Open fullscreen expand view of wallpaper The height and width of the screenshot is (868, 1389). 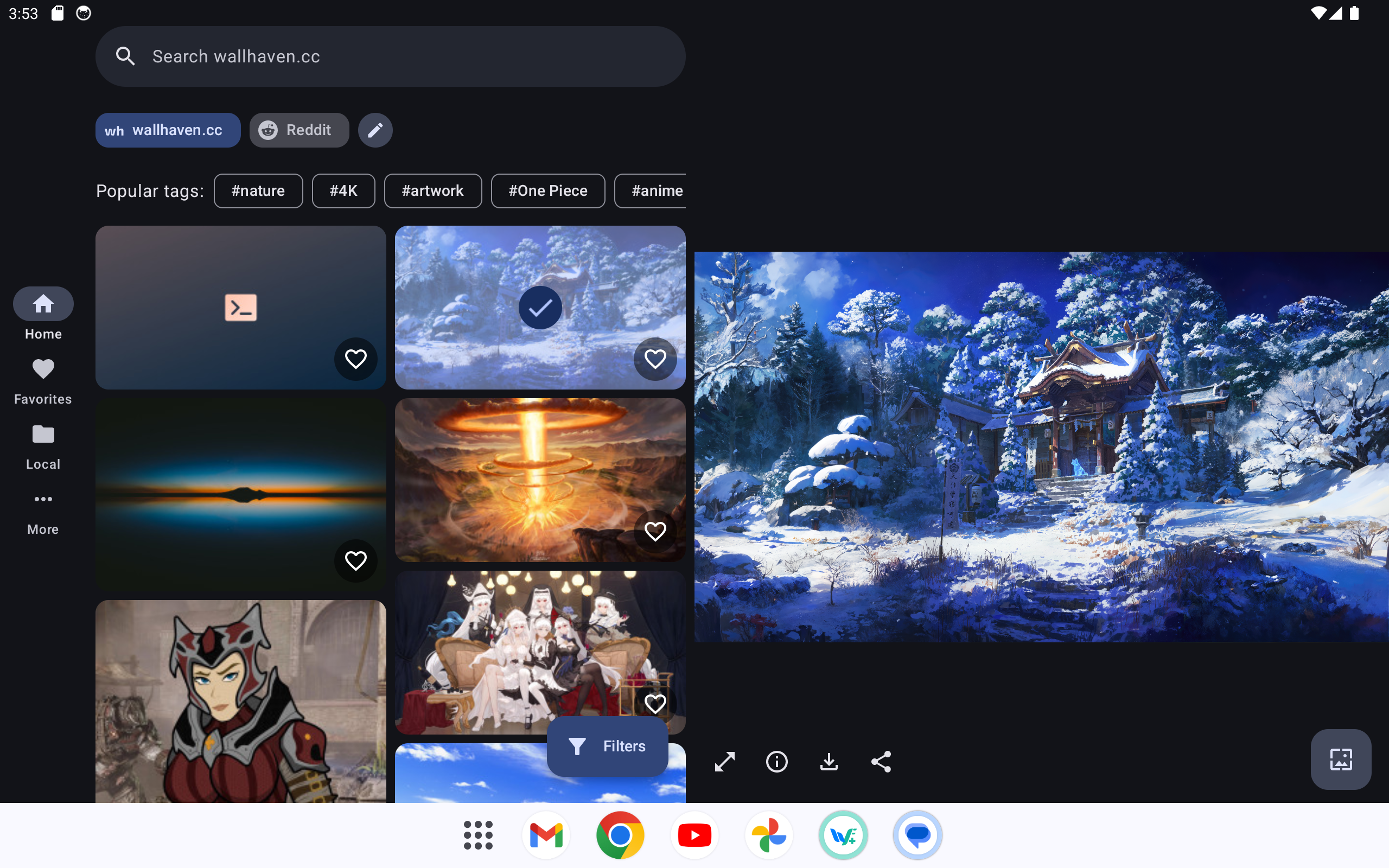724,762
